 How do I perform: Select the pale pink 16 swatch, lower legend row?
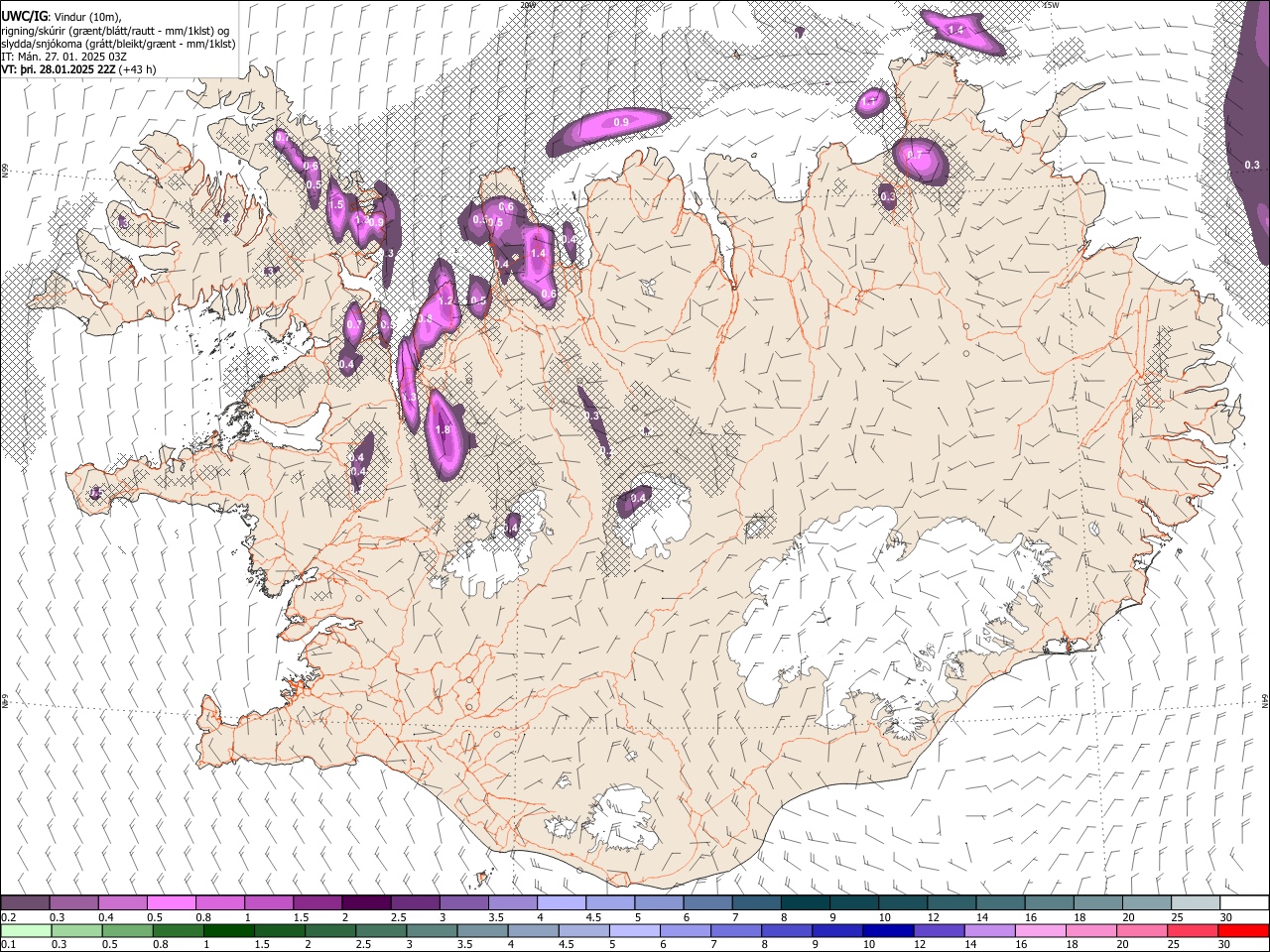(x=1040, y=930)
